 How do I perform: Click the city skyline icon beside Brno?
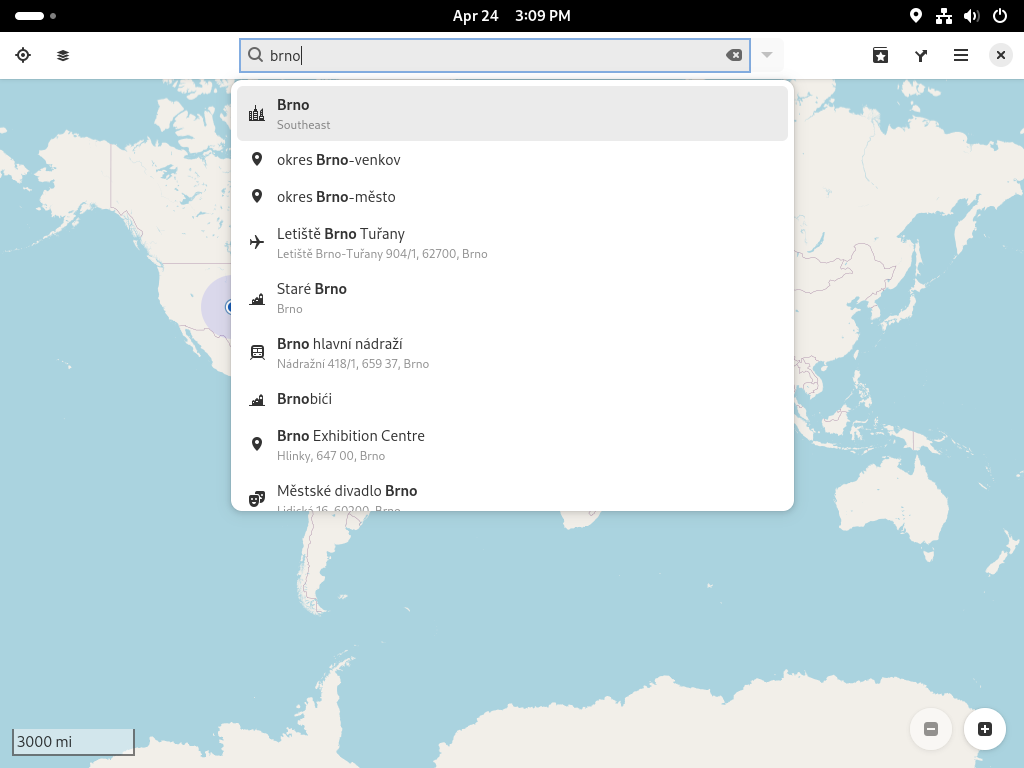coord(257,114)
